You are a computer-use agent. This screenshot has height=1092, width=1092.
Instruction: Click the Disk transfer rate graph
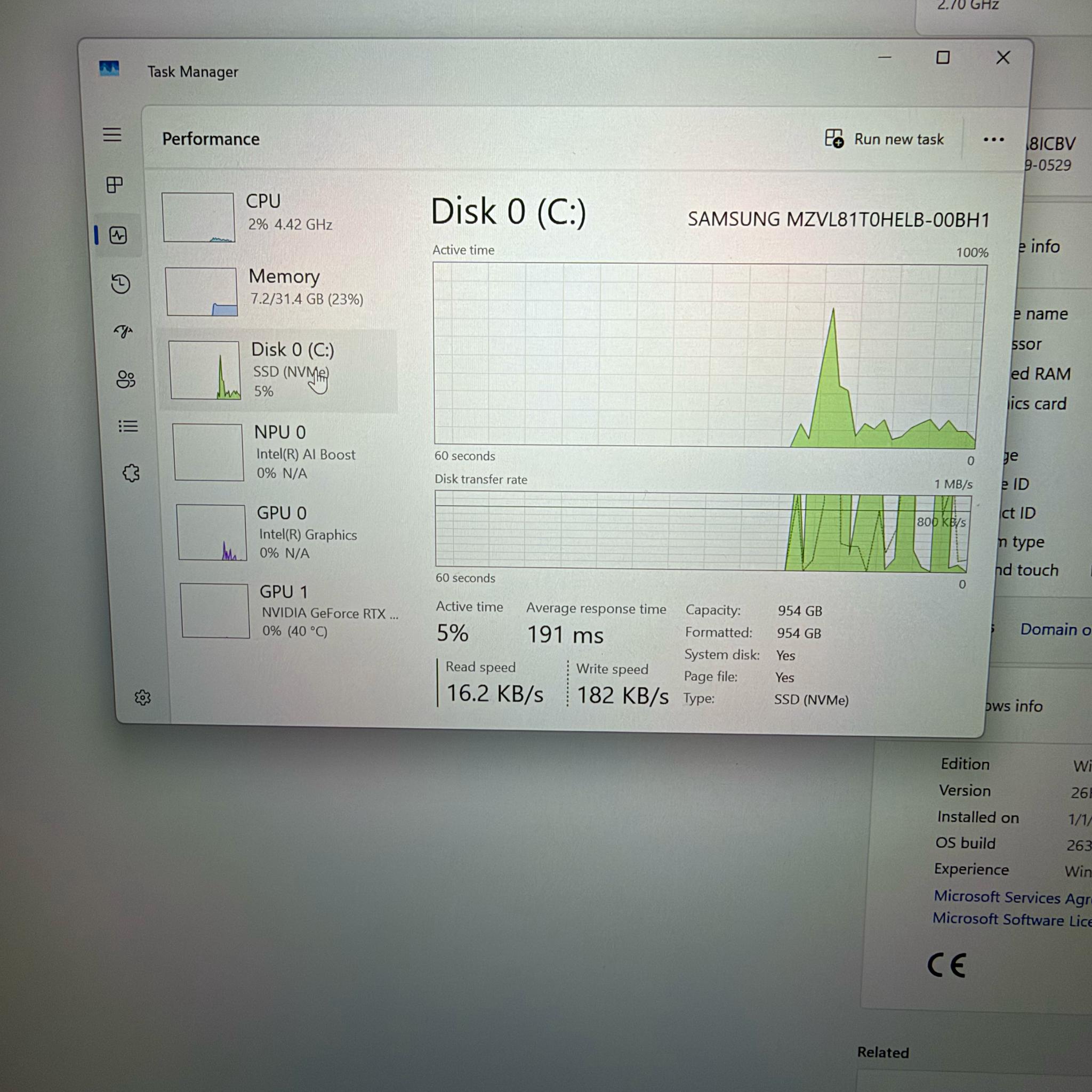703,532
